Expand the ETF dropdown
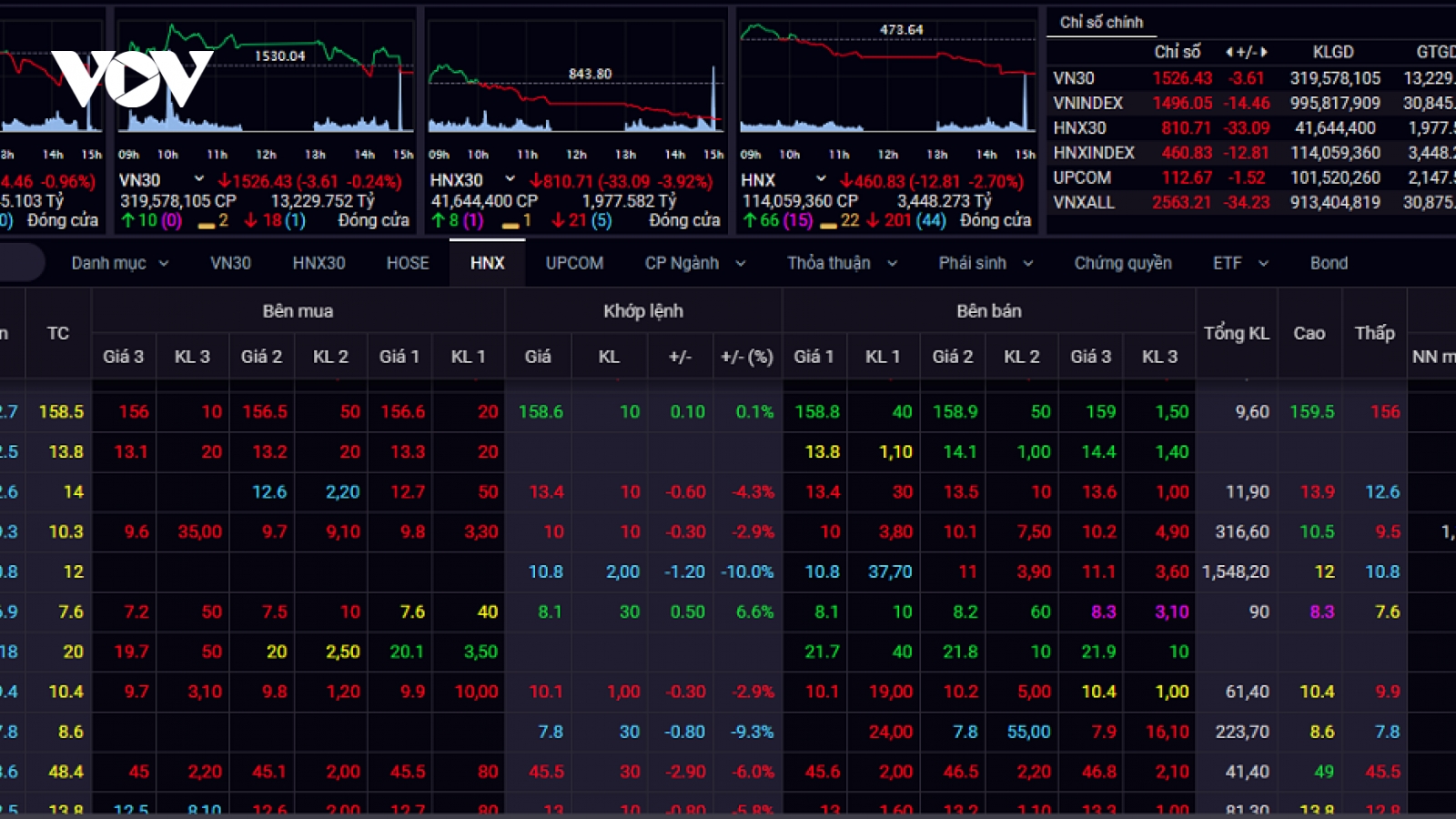The image size is (1456, 819). pyautogui.click(x=1240, y=263)
